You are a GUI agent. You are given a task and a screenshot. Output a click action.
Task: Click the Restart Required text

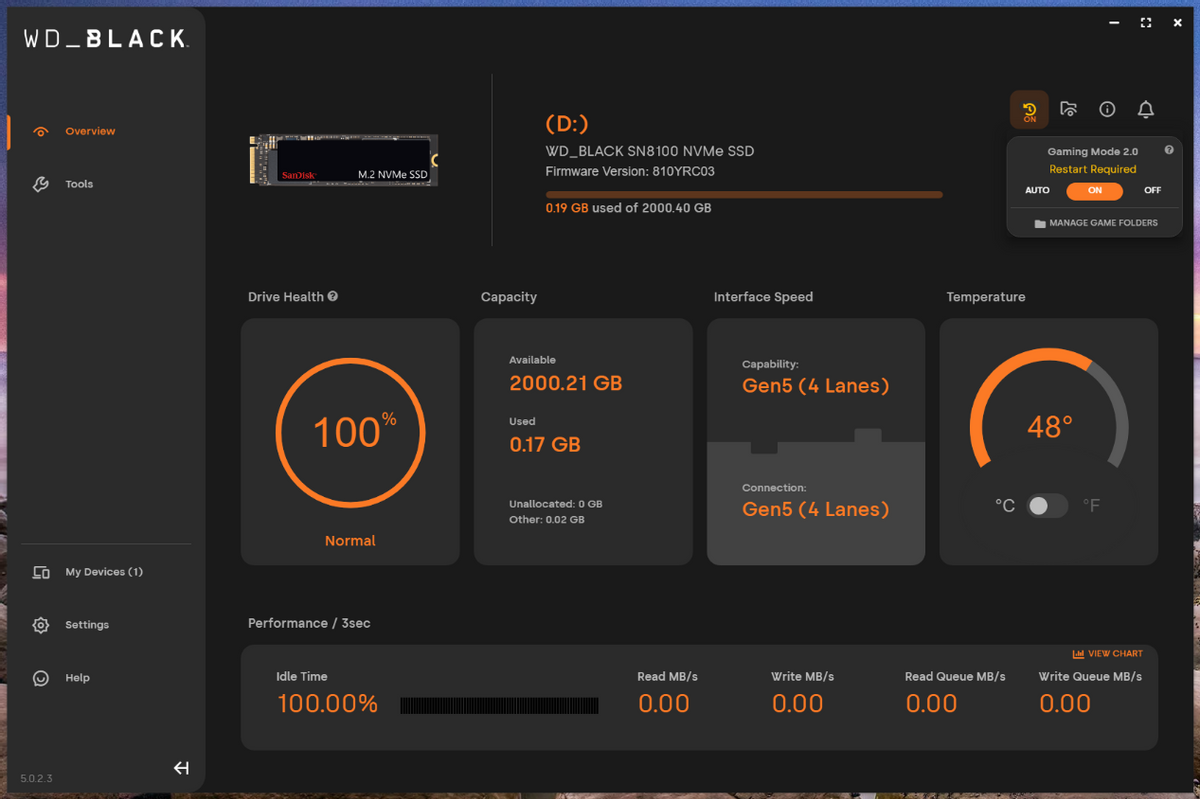point(1093,169)
